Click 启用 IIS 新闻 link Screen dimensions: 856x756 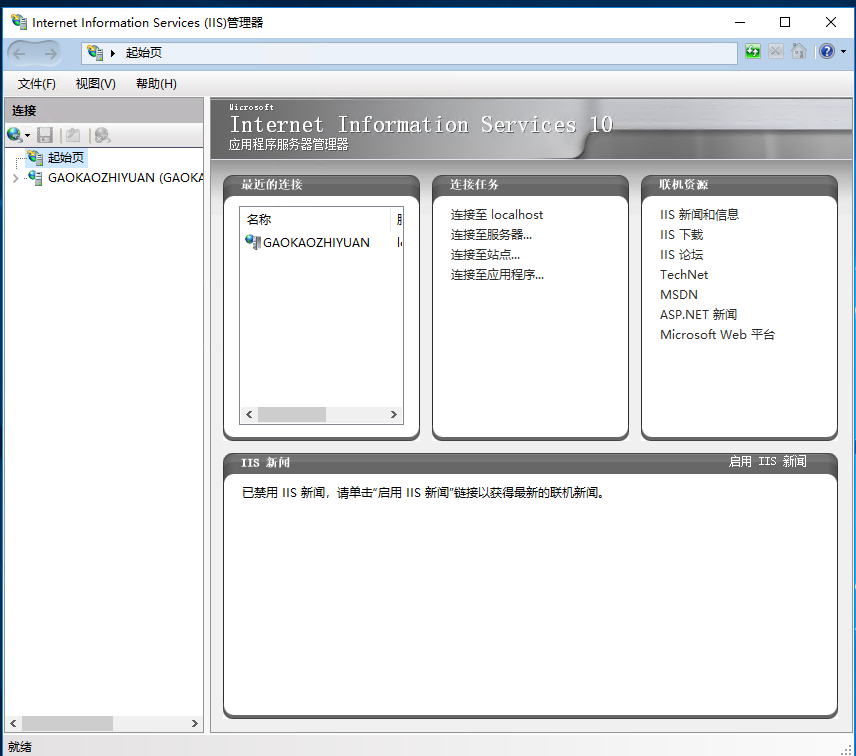click(x=767, y=461)
